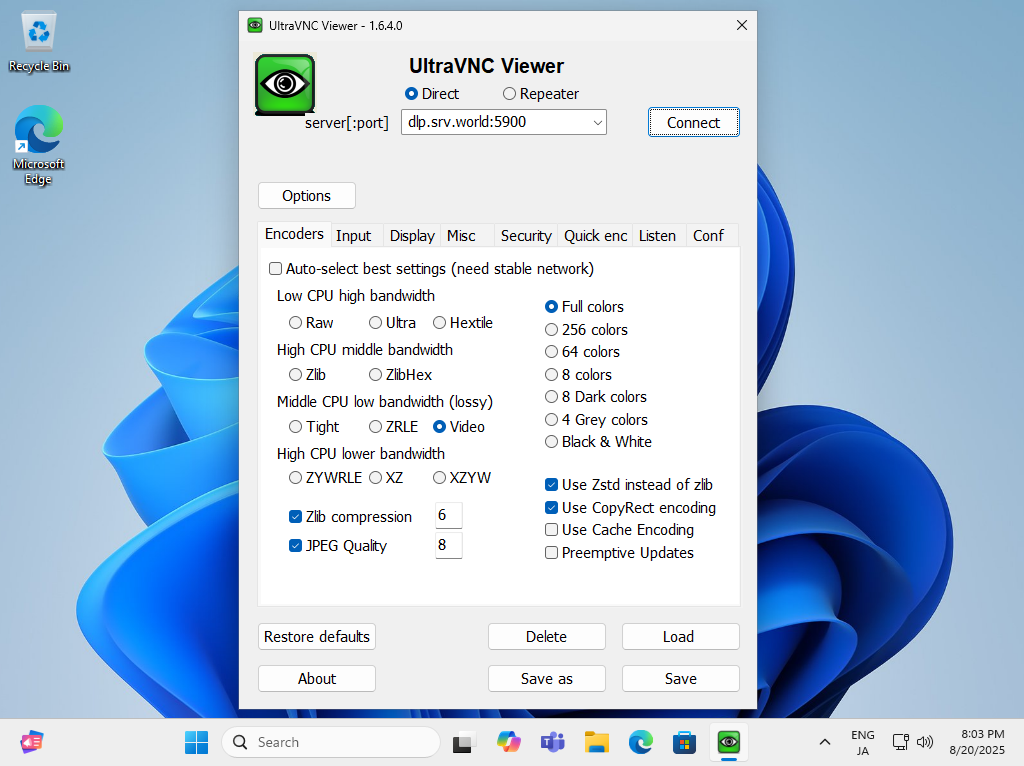Open volume tray icon
1024x766 pixels.
tap(924, 742)
